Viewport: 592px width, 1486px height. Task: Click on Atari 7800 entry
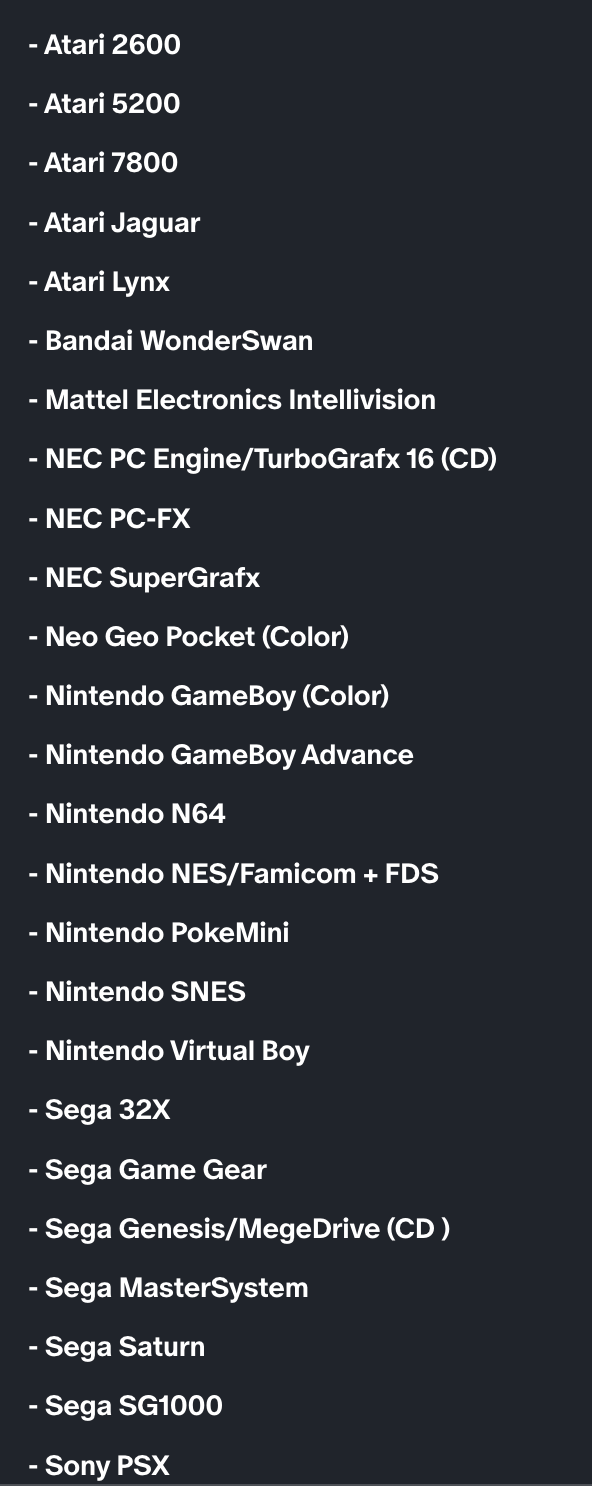point(103,163)
